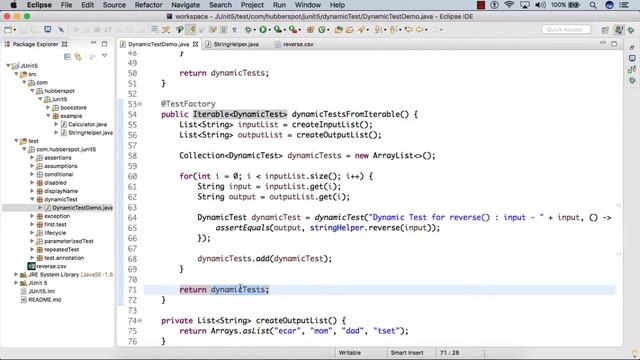The image size is (640, 360).
Task: Select StringHelper.java in Package Explorer
Action: [x=90, y=133]
